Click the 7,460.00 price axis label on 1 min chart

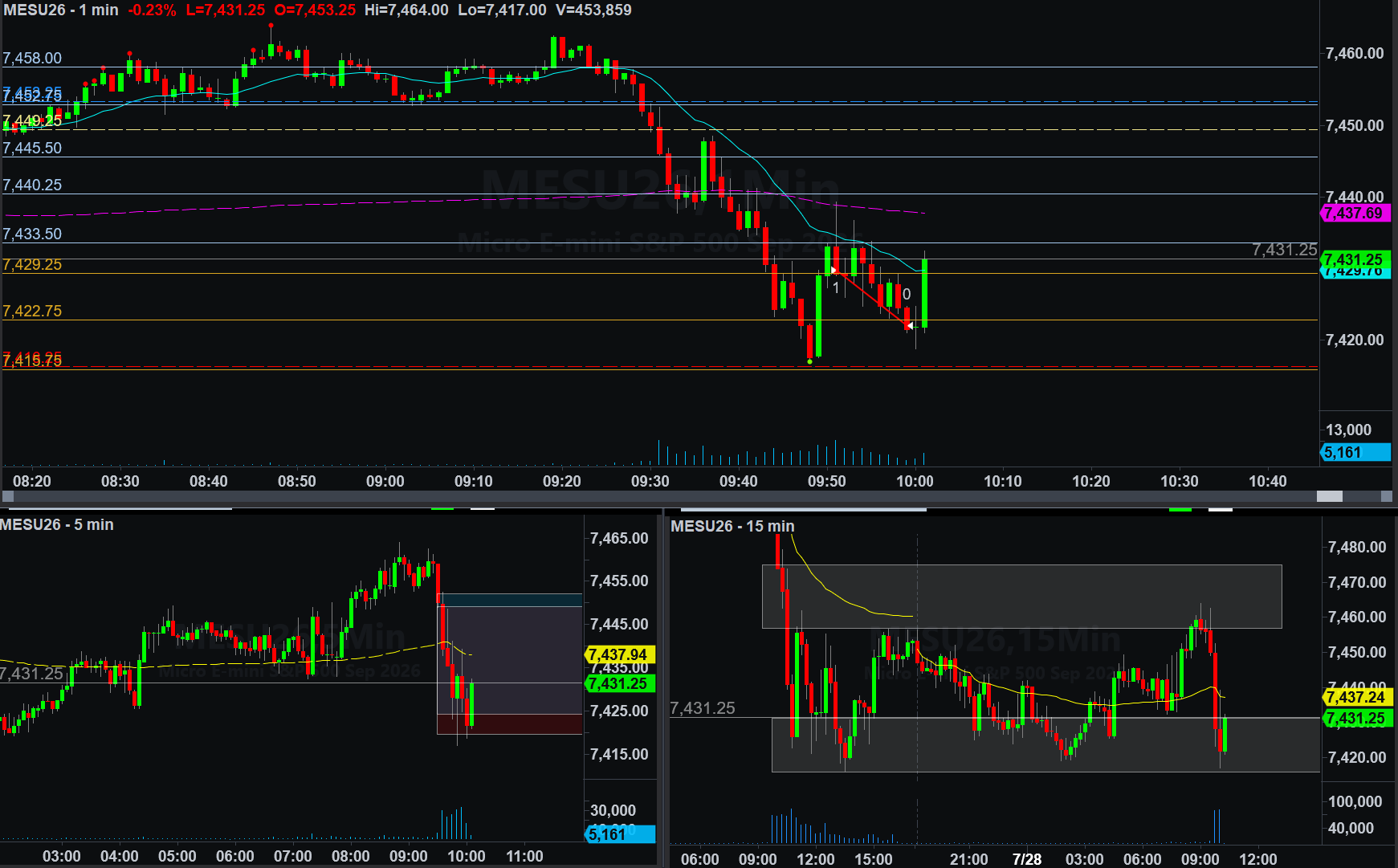click(x=1355, y=53)
